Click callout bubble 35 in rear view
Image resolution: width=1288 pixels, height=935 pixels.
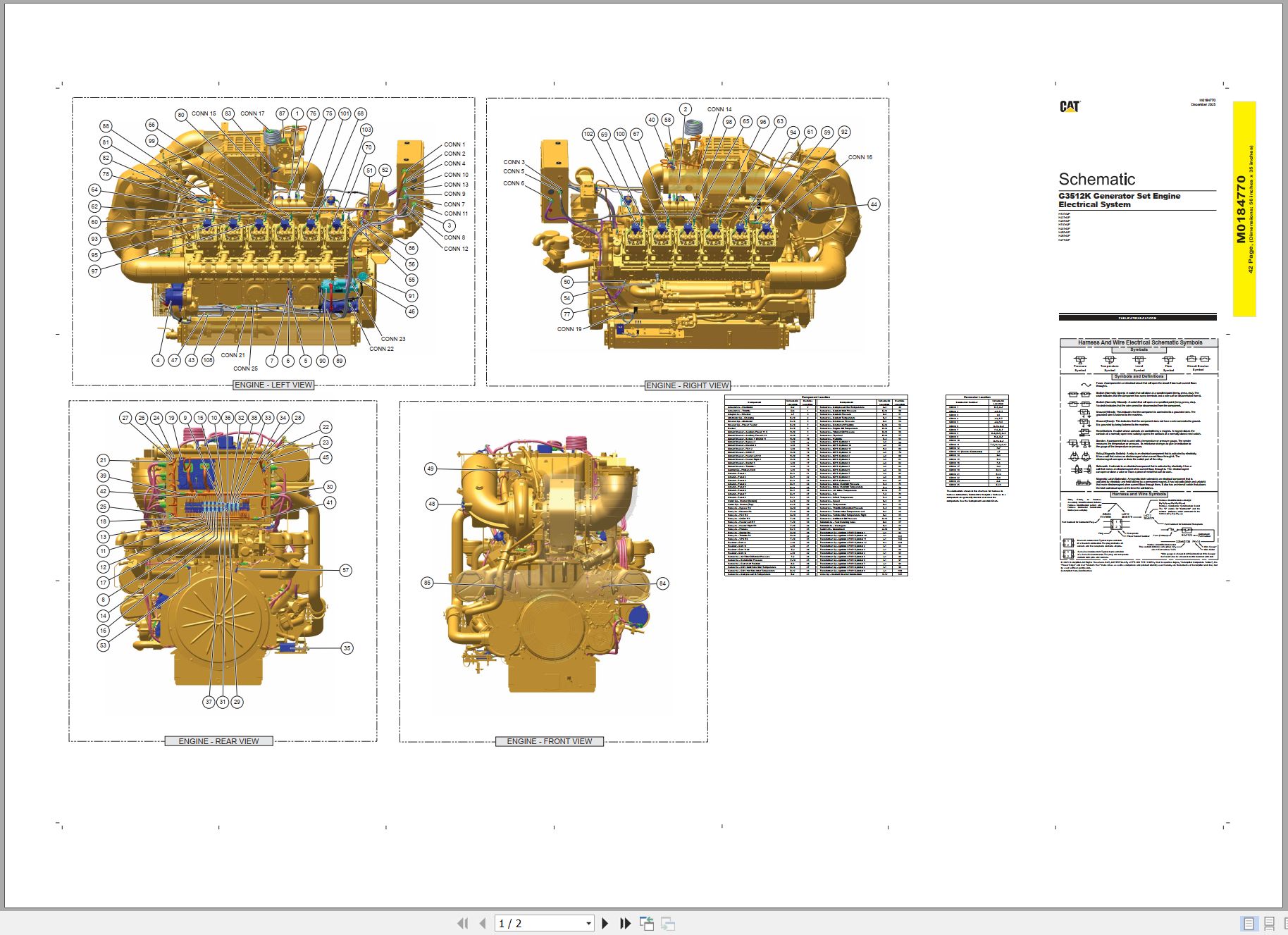347,648
